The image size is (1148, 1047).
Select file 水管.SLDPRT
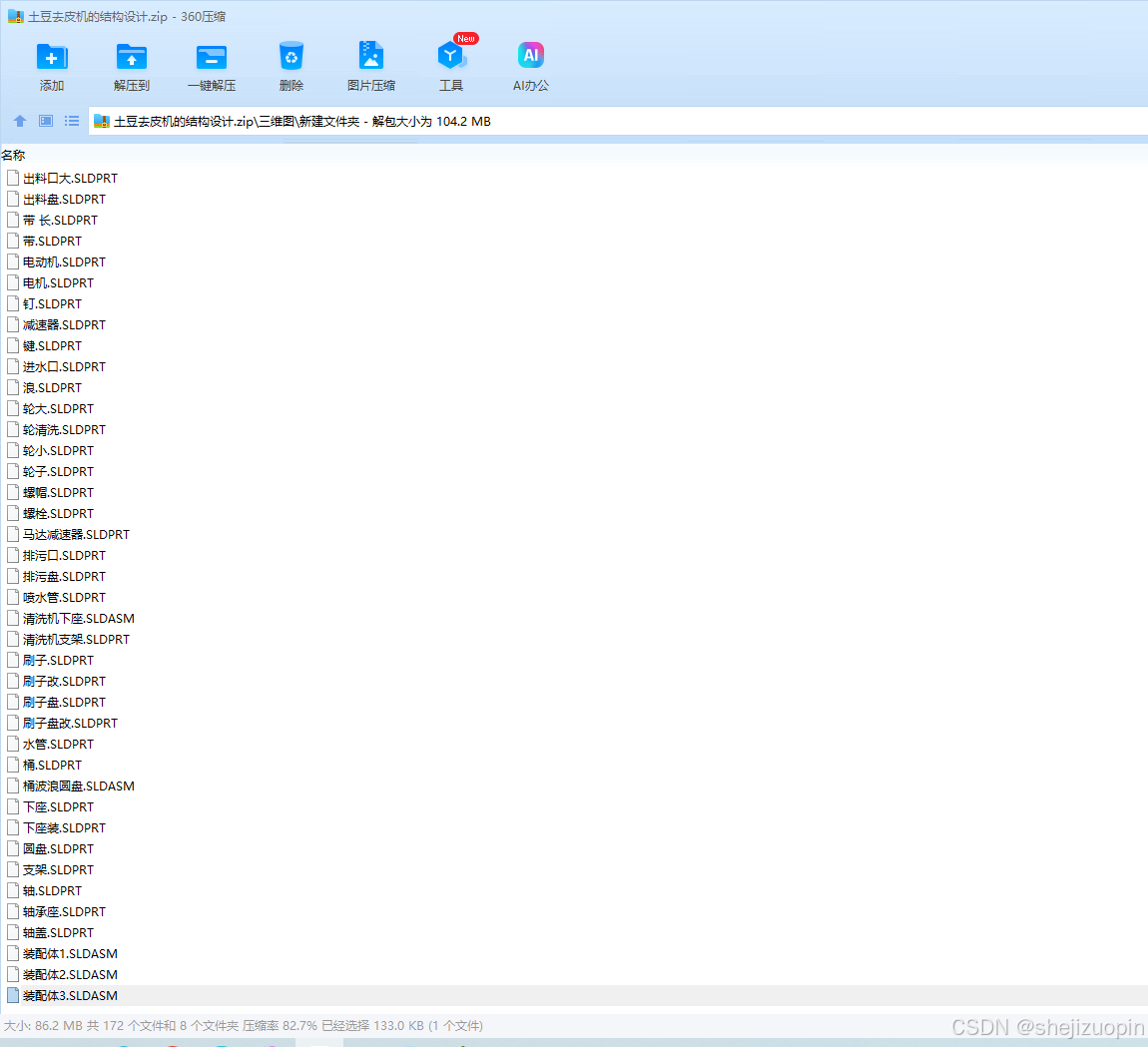pyautogui.click(x=58, y=745)
